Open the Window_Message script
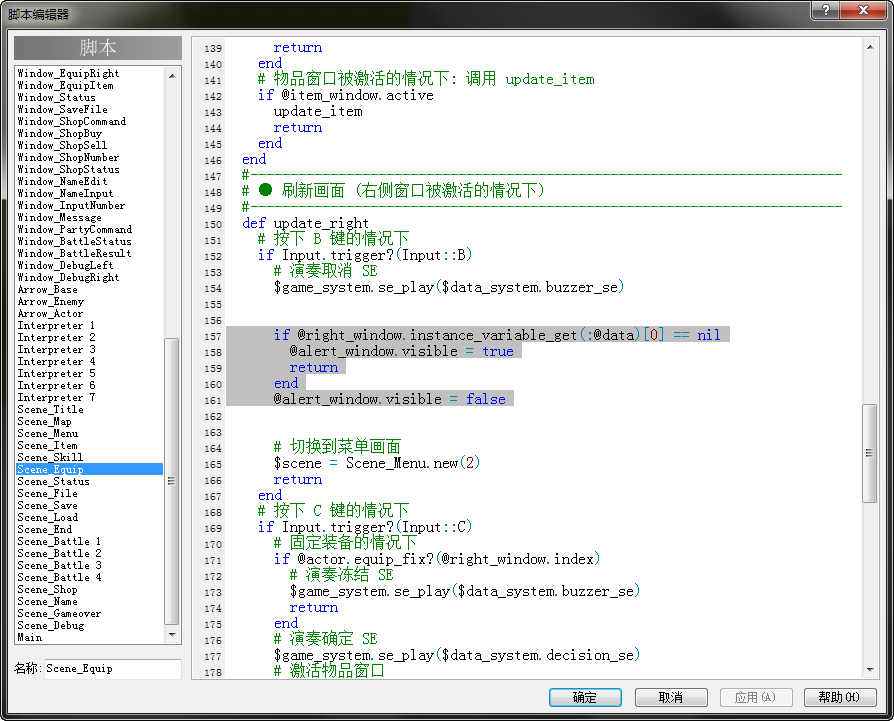Image resolution: width=894 pixels, height=721 pixels. coord(59,217)
